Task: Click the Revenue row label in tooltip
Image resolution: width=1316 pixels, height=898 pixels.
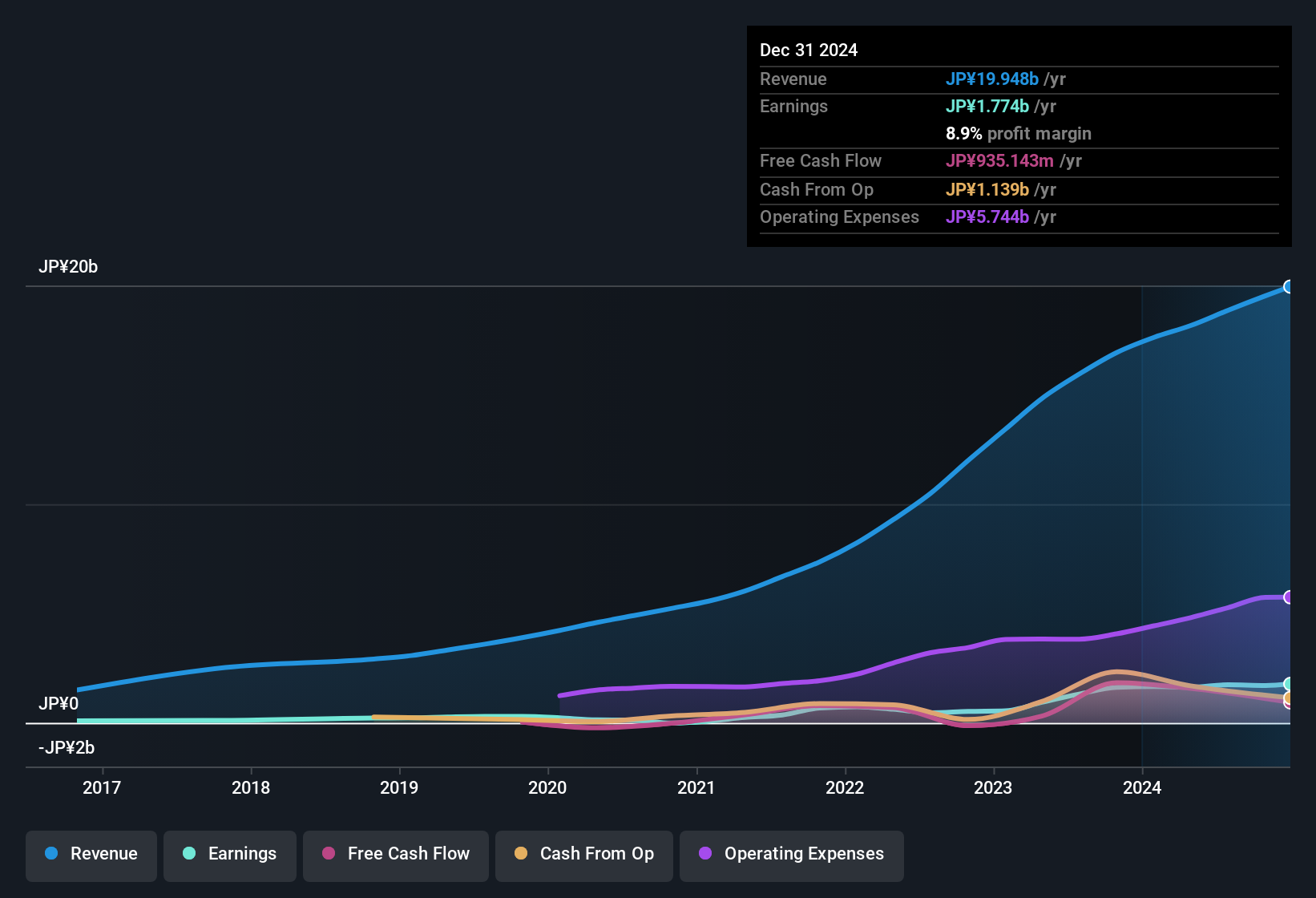Action: (793, 79)
